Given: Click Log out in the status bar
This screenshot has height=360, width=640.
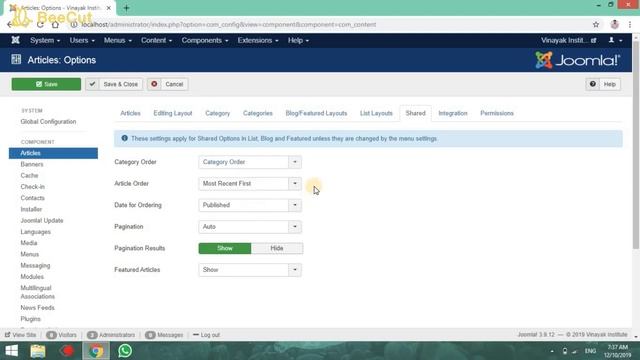Looking at the screenshot, I should click(206, 335).
